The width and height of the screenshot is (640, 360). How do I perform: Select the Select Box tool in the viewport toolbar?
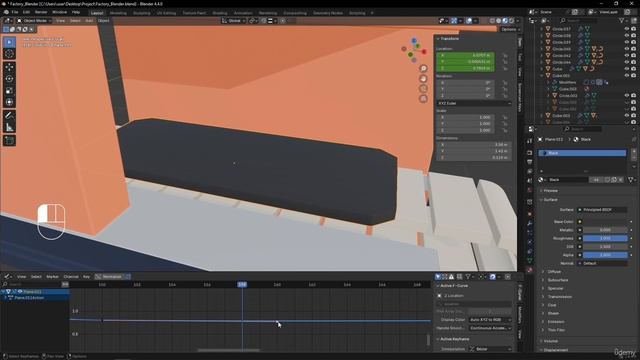9,42
